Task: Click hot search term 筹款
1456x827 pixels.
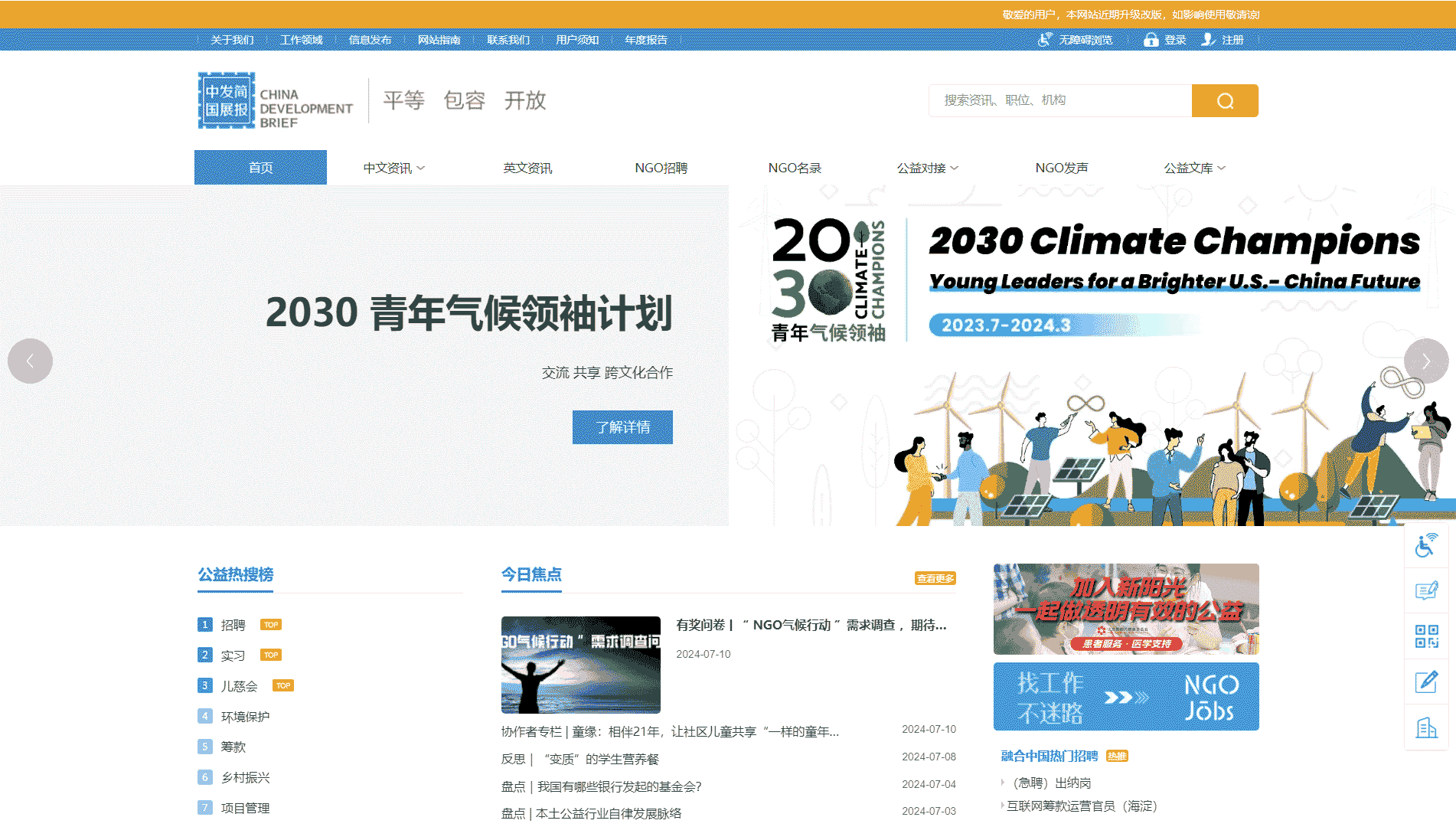Action: tap(233, 747)
